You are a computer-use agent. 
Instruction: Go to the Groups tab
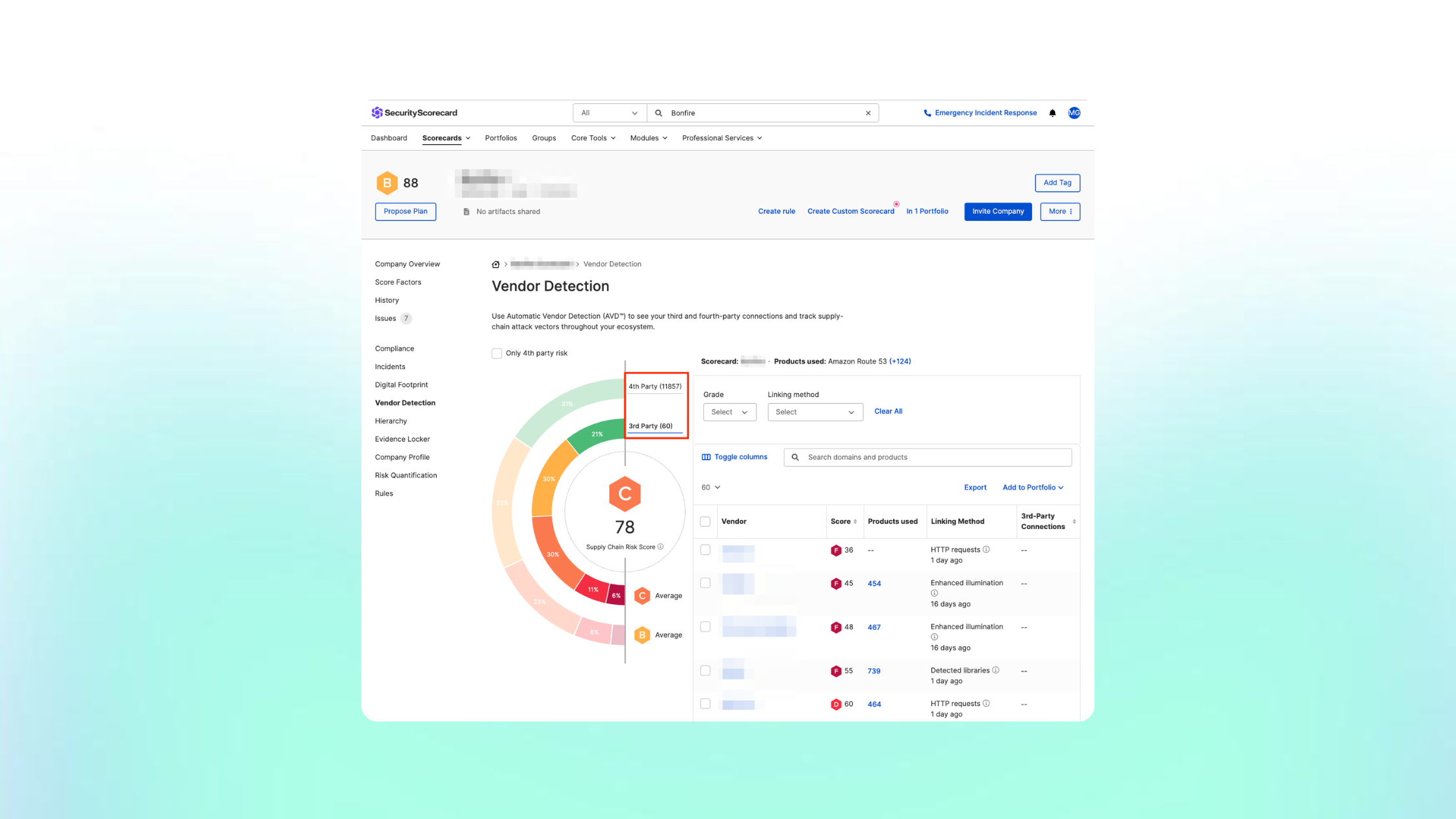coord(544,138)
